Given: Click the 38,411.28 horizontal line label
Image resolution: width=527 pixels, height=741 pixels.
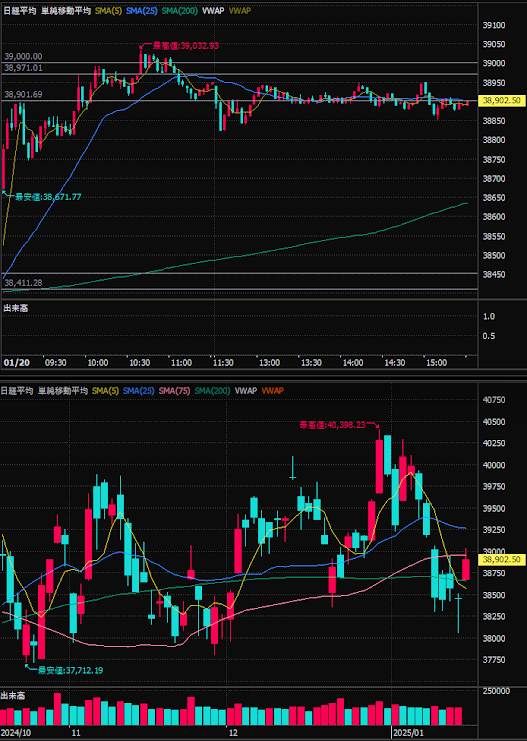Looking at the screenshot, I should click(x=23, y=283).
